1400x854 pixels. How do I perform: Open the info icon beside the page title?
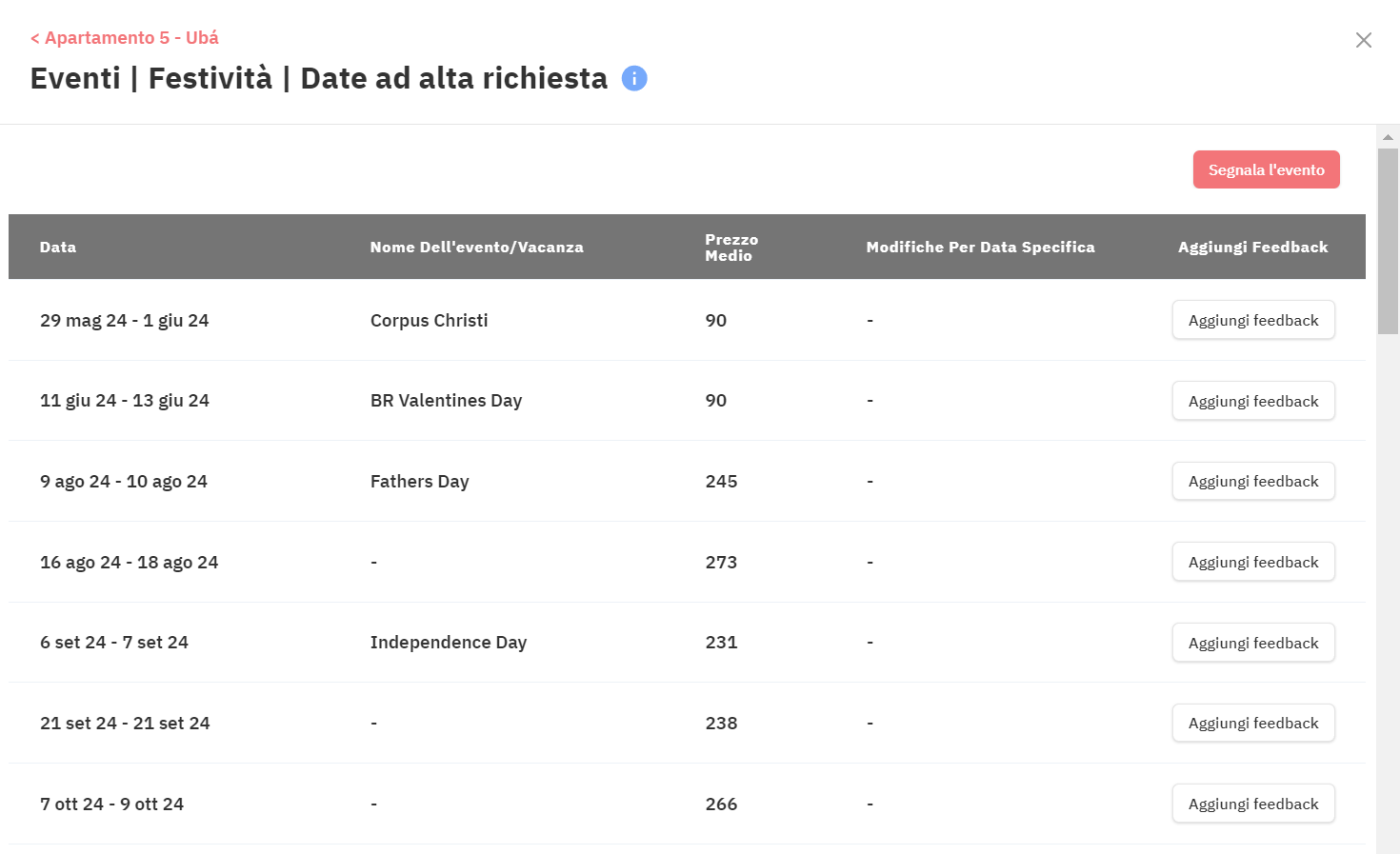pos(634,78)
